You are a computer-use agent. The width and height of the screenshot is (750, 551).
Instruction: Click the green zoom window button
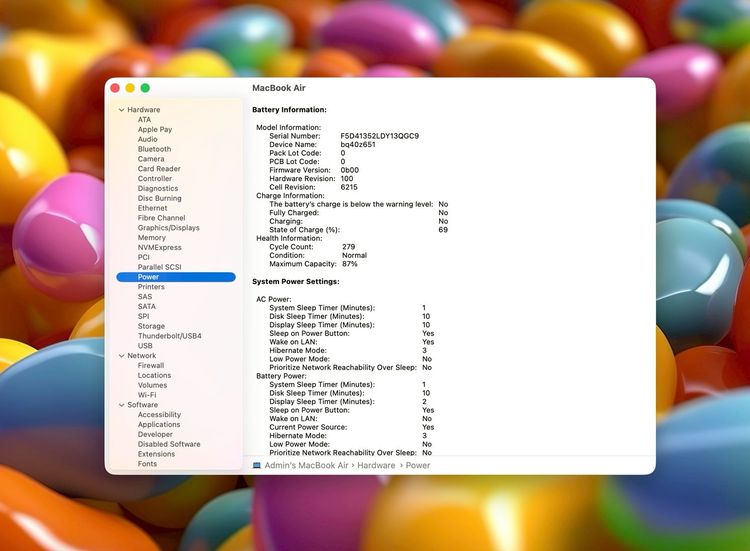tap(145, 88)
